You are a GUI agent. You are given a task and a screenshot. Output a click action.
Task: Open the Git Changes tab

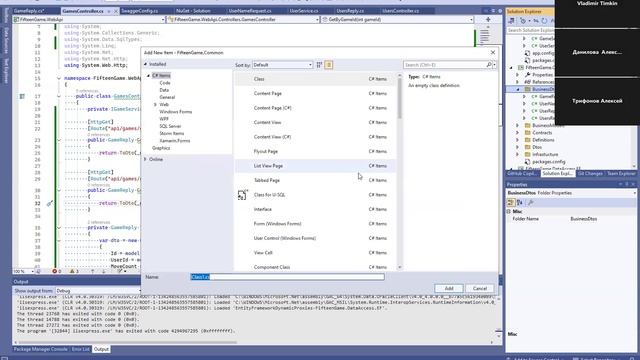[x=590, y=174]
